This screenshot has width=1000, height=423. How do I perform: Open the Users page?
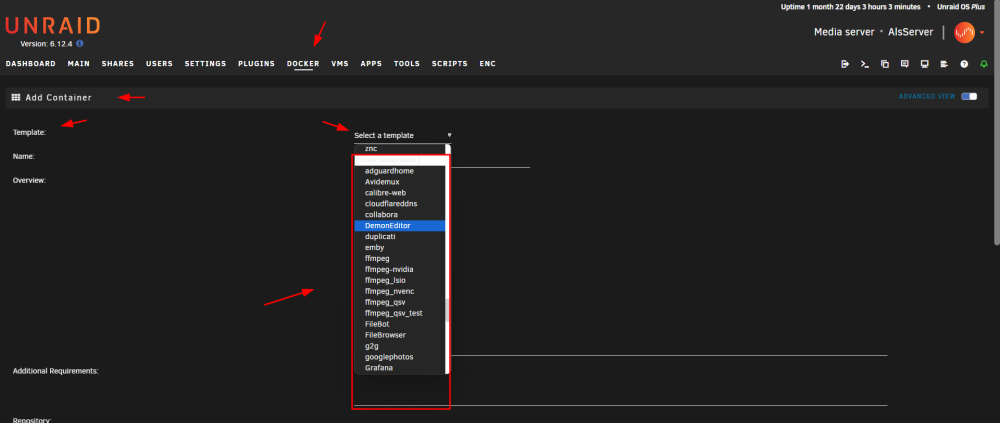(x=159, y=64)
